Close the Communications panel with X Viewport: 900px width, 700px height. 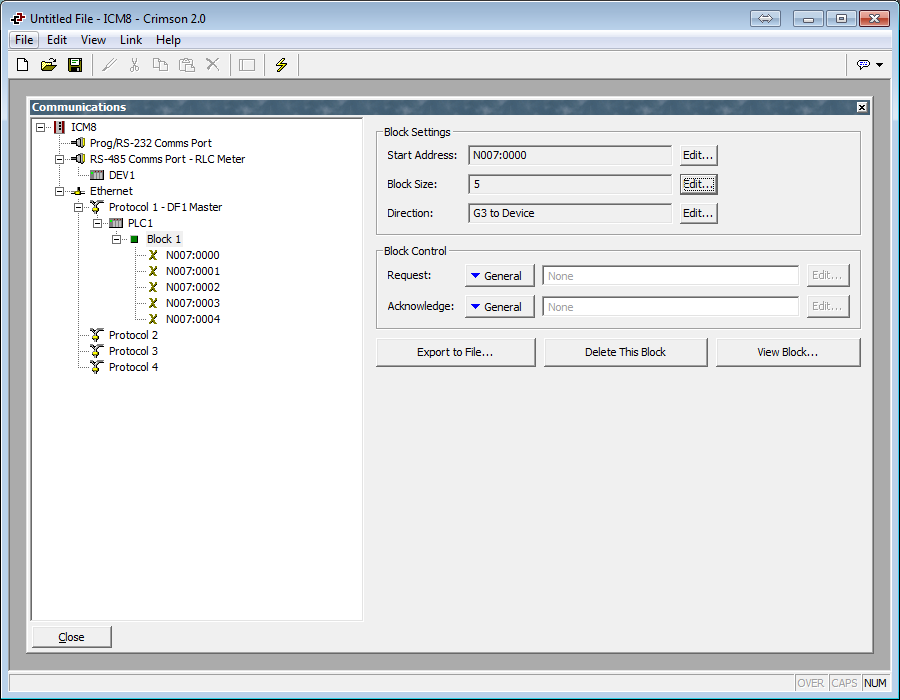[862, 107]
